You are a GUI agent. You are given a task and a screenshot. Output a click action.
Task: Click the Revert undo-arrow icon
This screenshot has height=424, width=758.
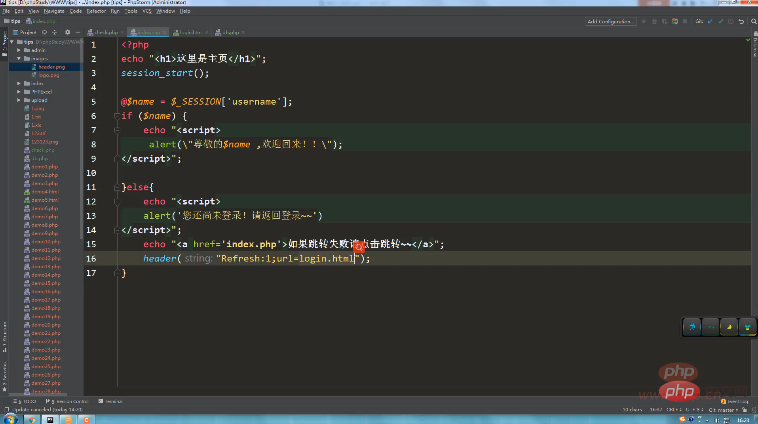click(x=741, y=21)
